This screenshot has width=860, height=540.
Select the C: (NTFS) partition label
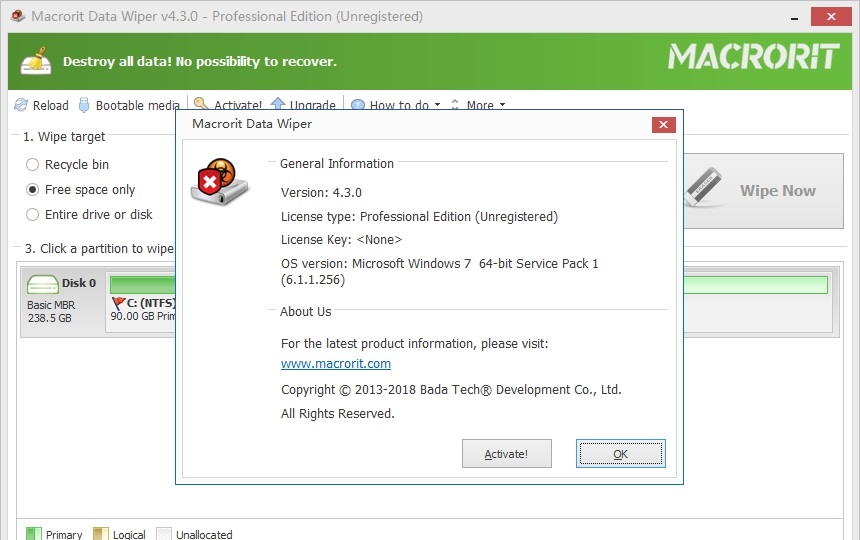[151, 303]
